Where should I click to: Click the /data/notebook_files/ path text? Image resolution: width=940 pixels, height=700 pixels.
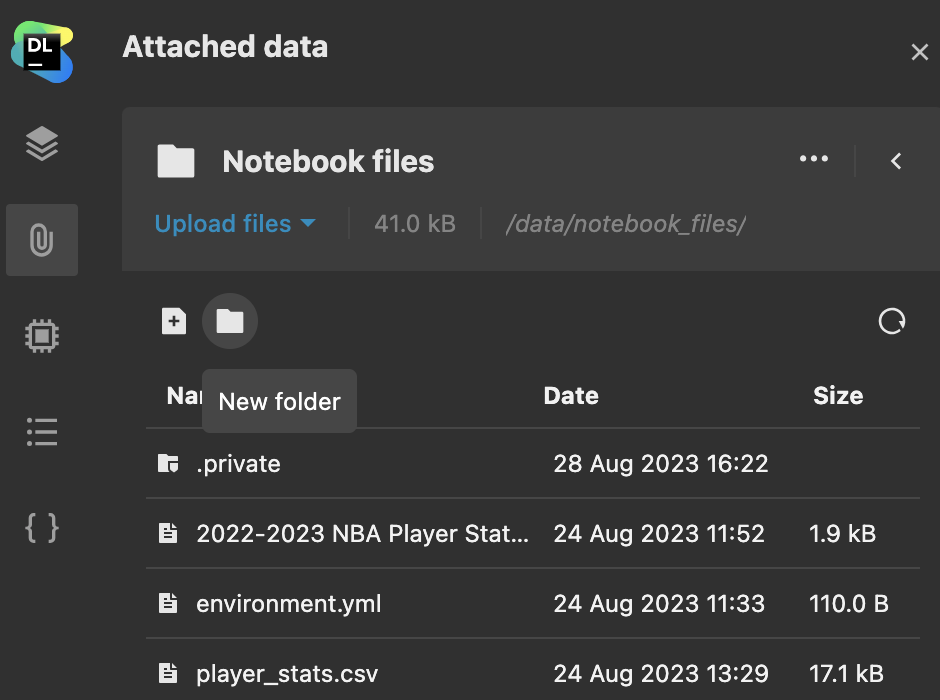(x=626, y=224)
